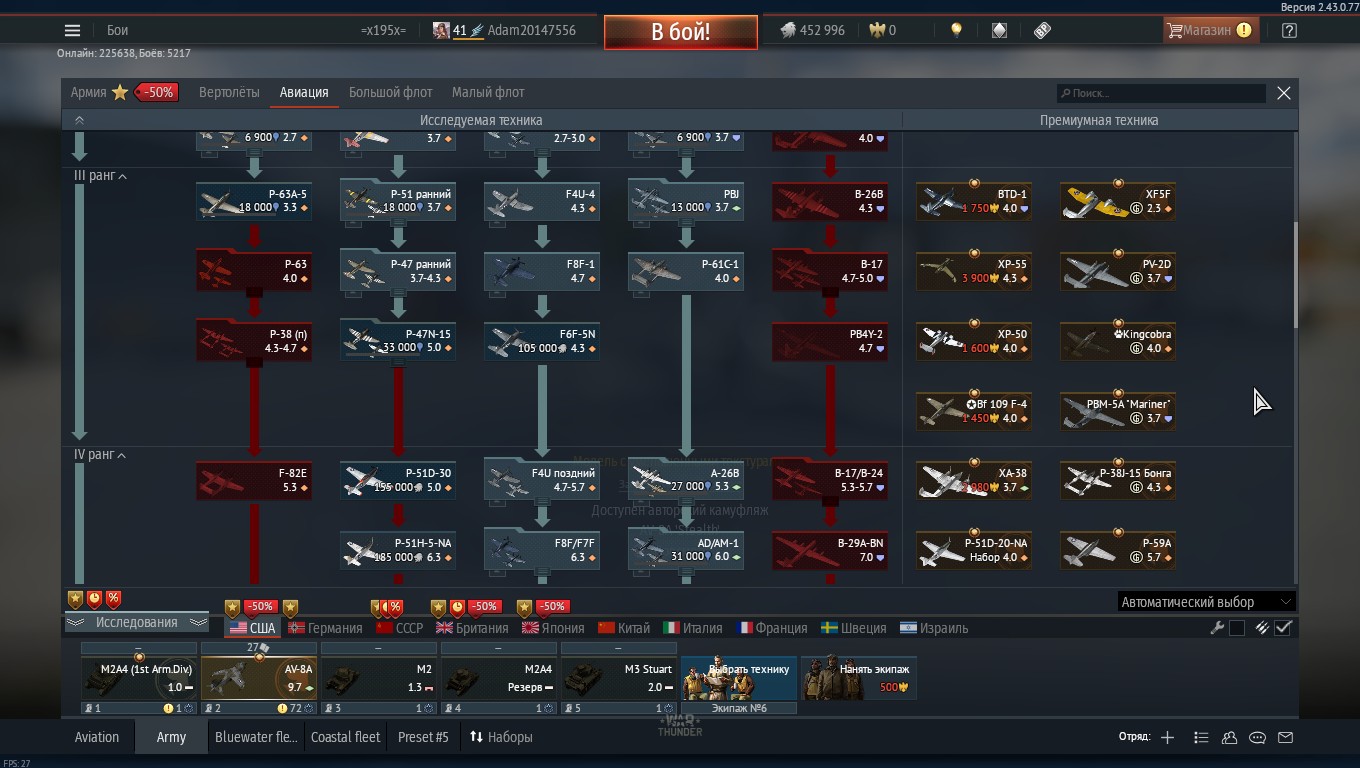Select the F6F-5N aircraft card
Screen dimensions: 1360x768
pyautogui.click(x=542, y=341)
